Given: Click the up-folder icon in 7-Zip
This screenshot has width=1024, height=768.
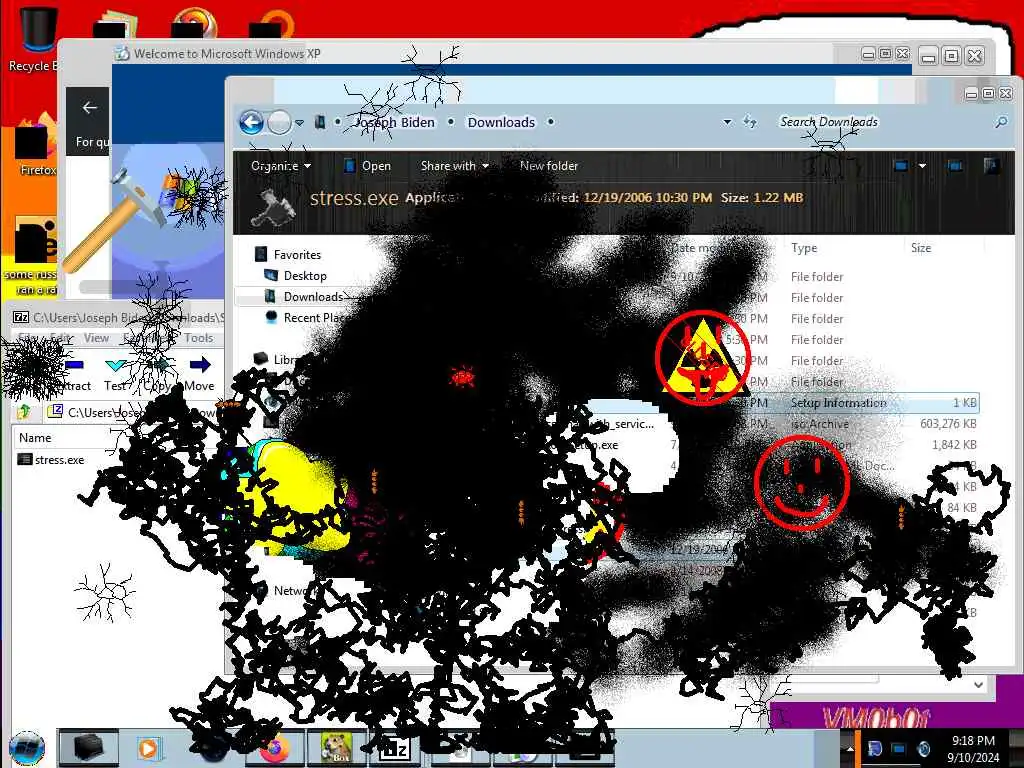Looking at the screenshot, I should coord(24,411).
